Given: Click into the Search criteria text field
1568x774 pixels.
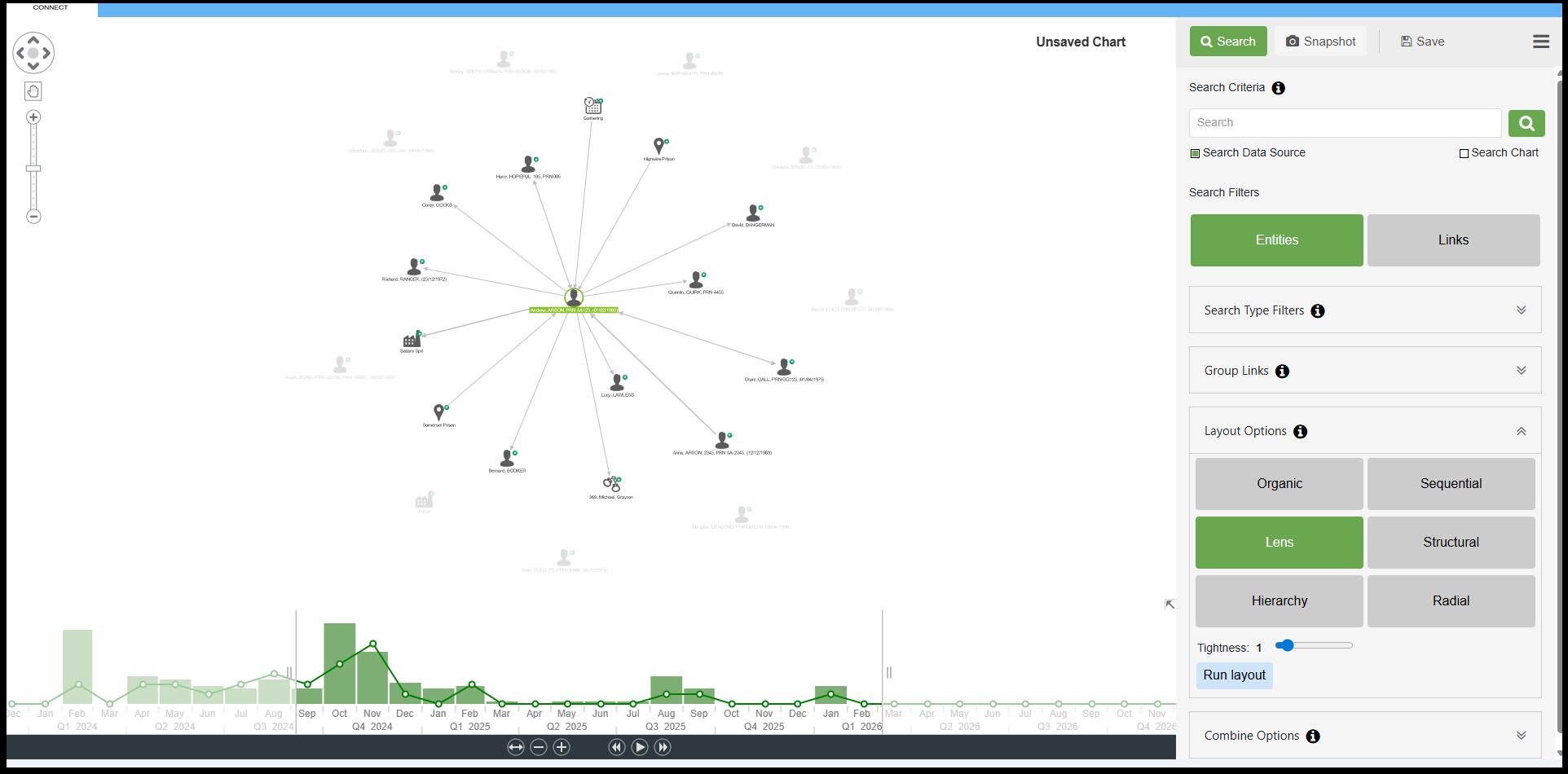Looking at the screenshot, I should click(x=1344, y=123).
